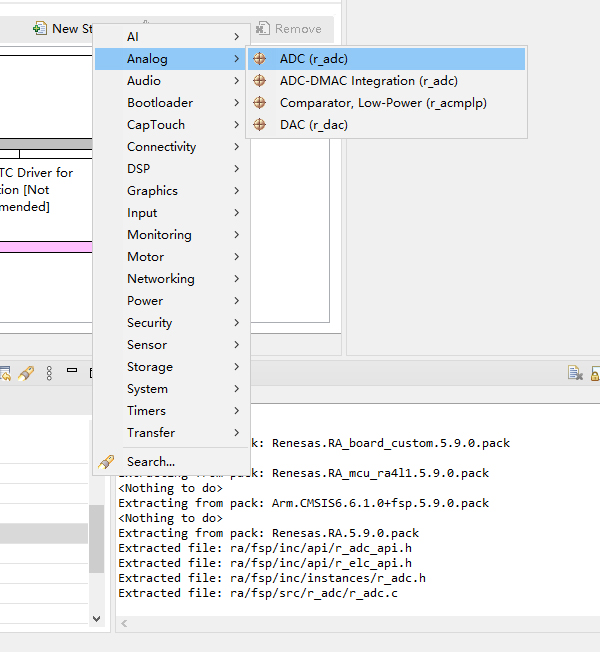This screenshot has height=652, width=600.
Task: Expand the Motor submenu arrow
Action: 236,257
